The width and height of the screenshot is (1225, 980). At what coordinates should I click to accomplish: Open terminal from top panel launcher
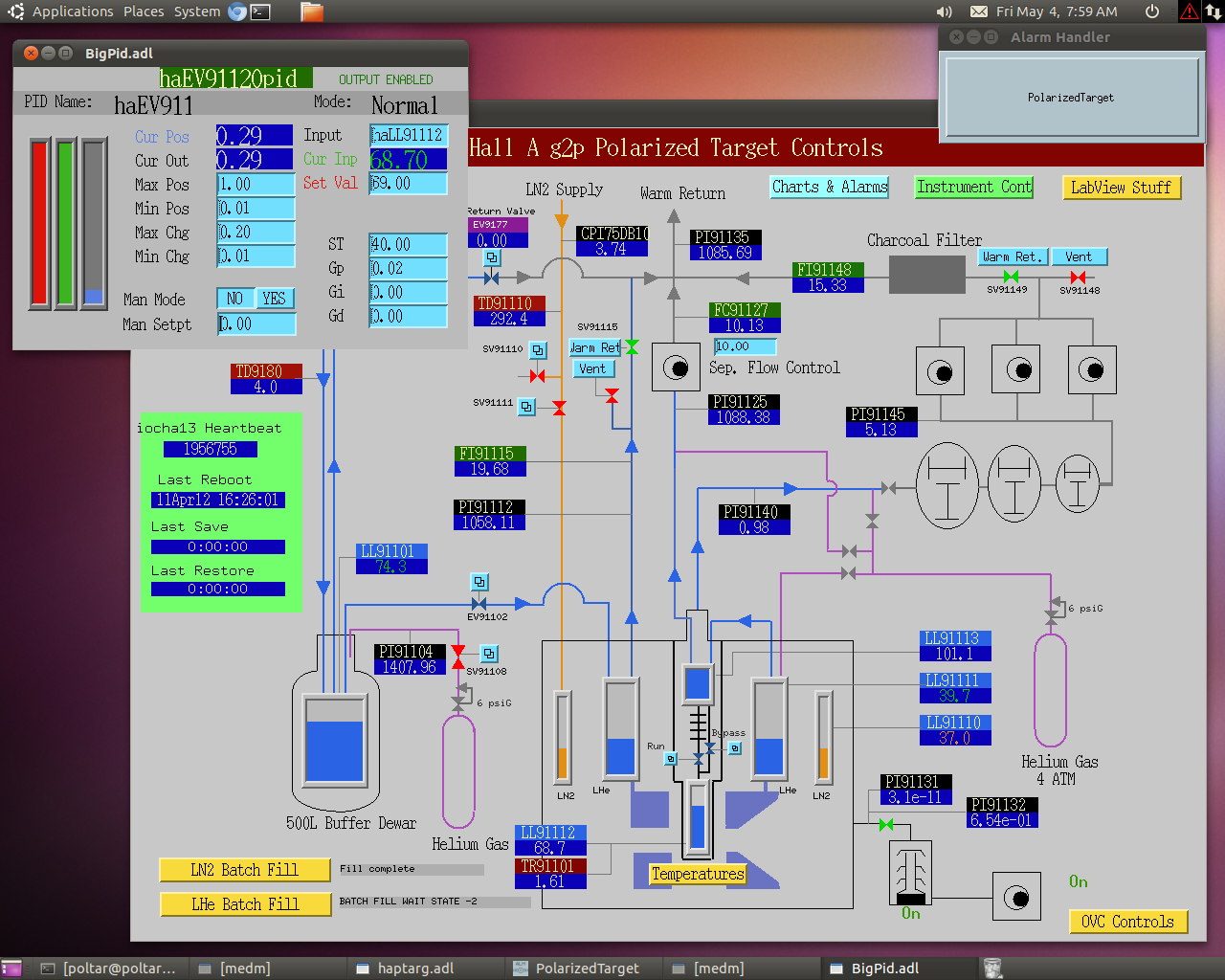click(260, 11)
